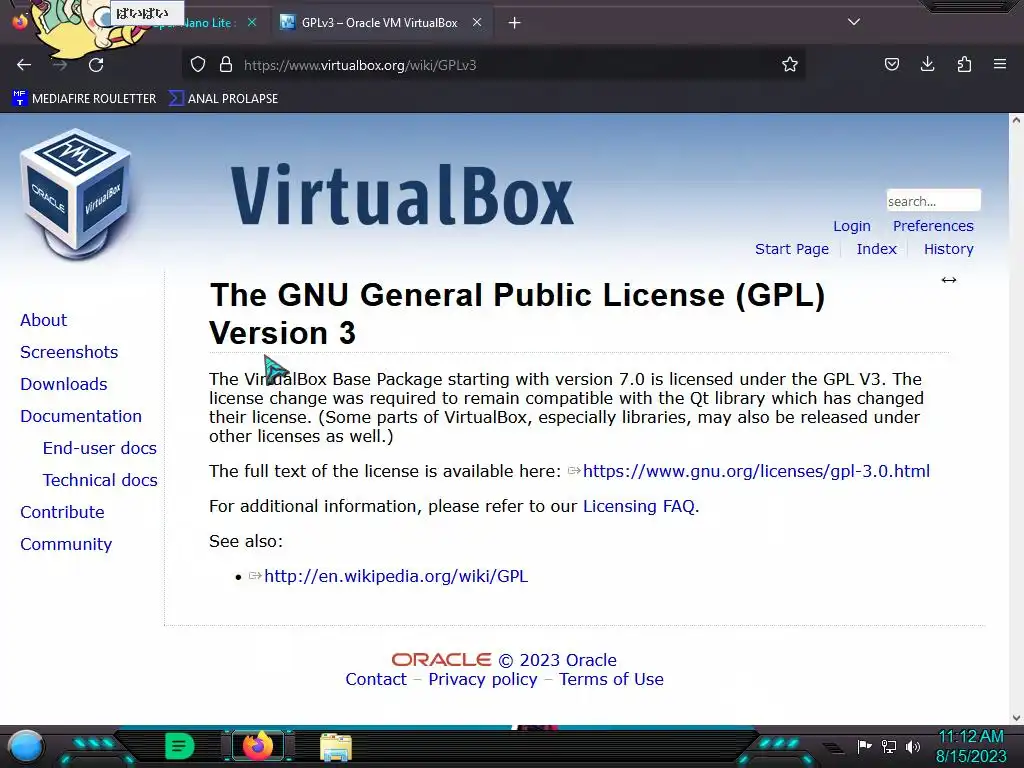This screenshot has width=1024, height=768.
Task: View page History
Action: click(x=948, y=249)
